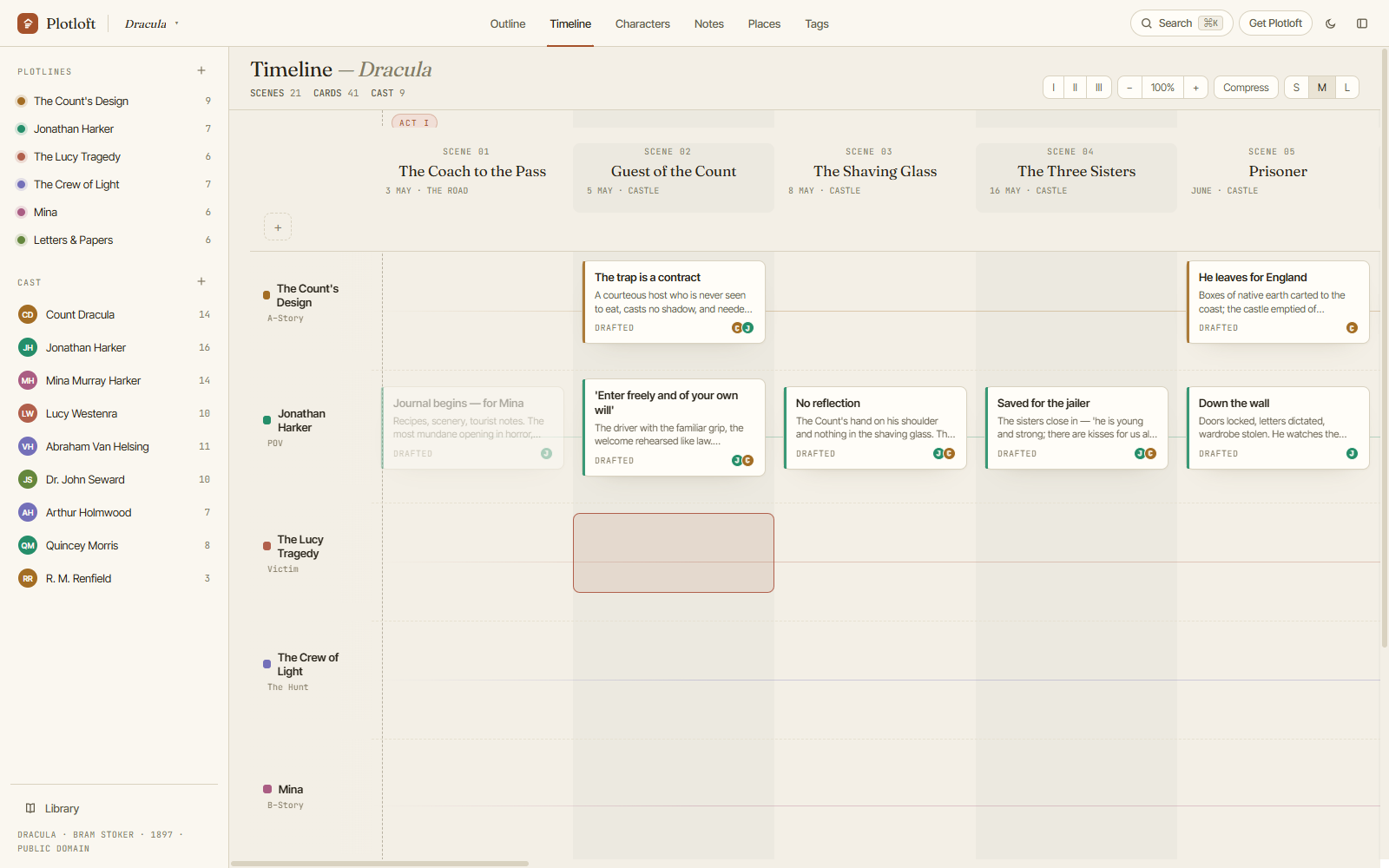Click the Compress button
Image resolution: width=1389 pixels, height=868 pixels.
pyautogui.click(x=1246, y=88)
